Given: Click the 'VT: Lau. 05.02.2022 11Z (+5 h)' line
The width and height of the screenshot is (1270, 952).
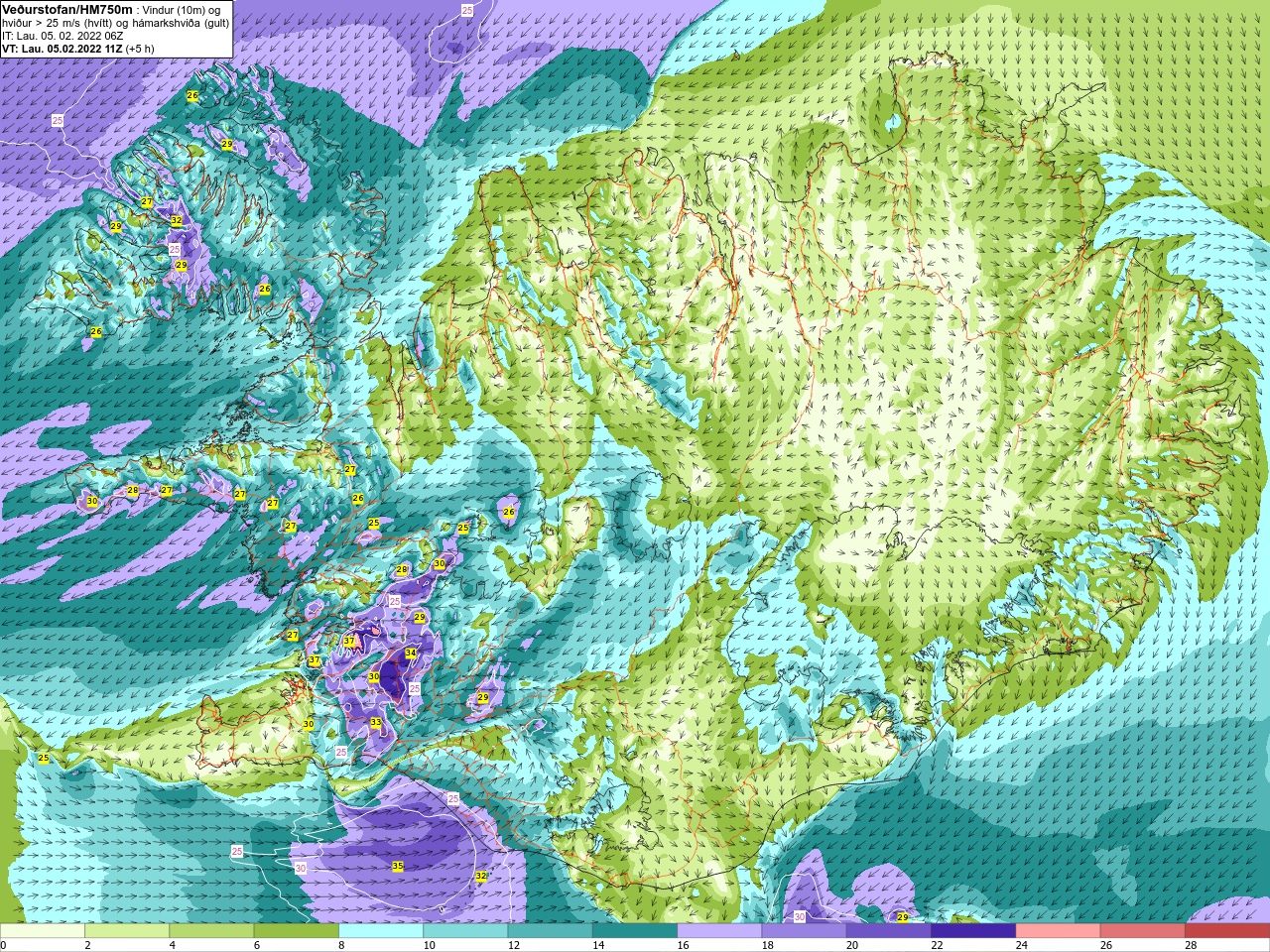Looking at the screenshot, I should [77, 49].
